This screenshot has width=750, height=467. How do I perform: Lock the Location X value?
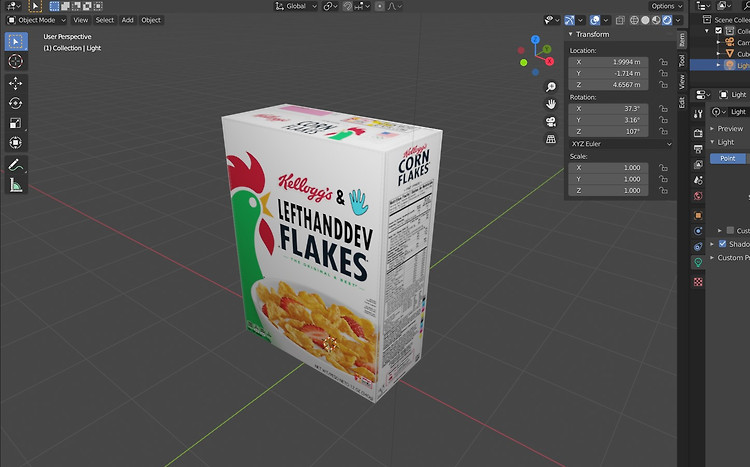pos(663,62)
